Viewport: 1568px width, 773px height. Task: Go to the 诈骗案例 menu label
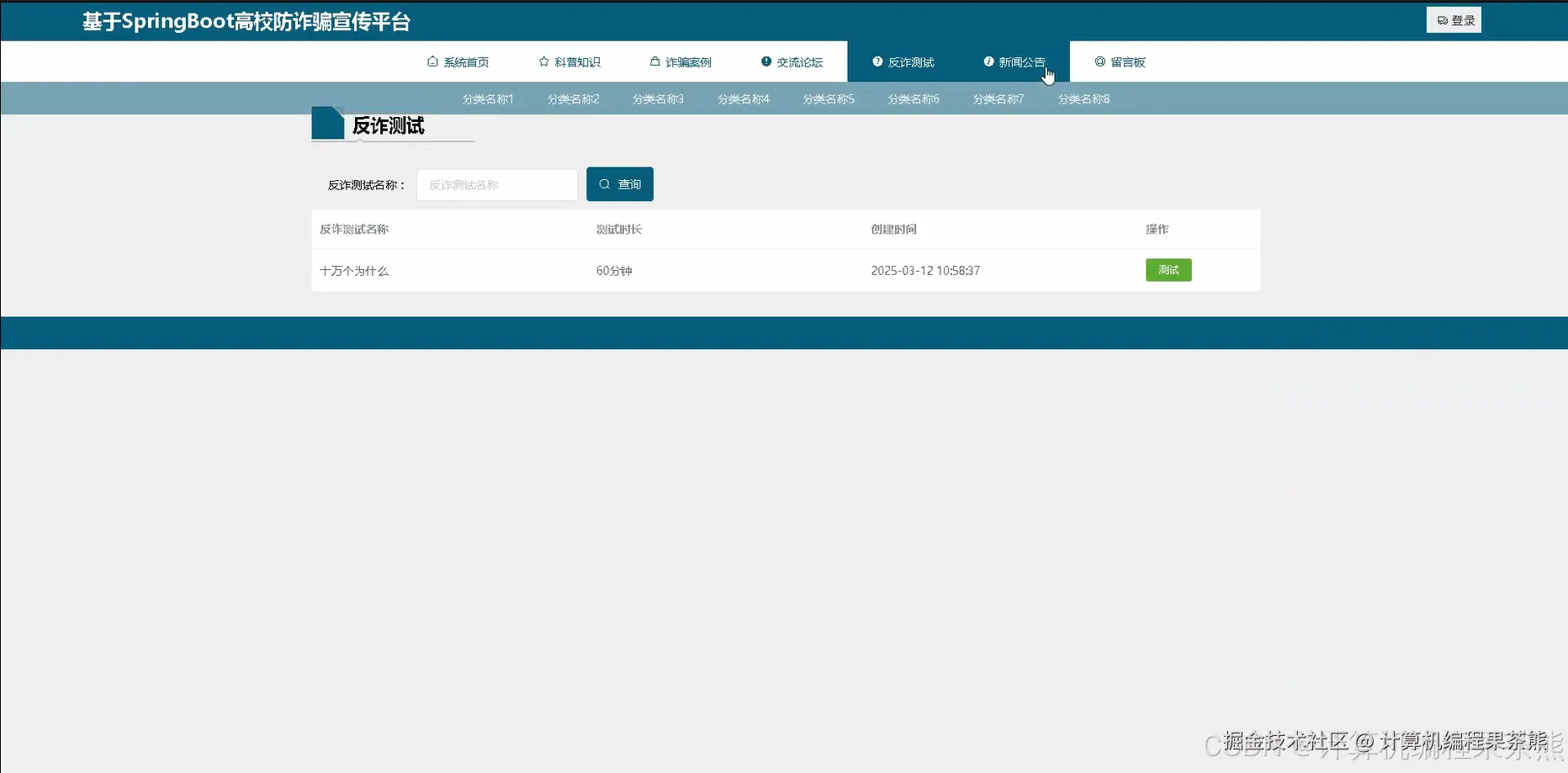[688, 62]
